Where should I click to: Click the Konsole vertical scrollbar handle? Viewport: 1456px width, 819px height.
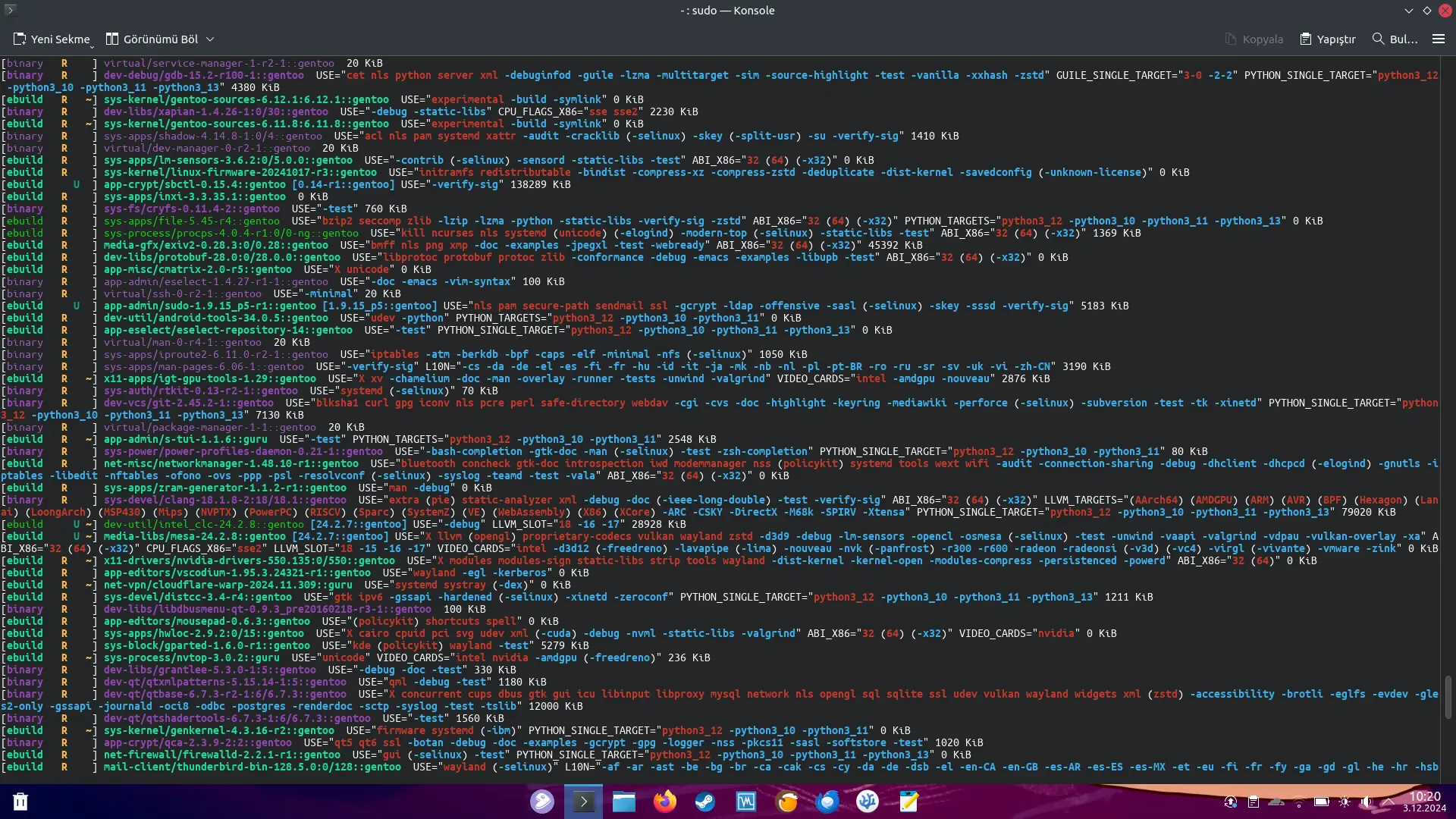[1448, 696]
